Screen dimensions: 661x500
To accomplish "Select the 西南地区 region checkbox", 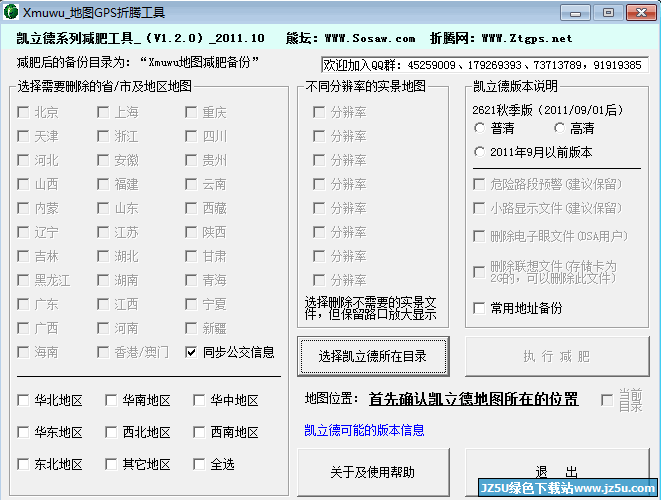I will (199, 433).
